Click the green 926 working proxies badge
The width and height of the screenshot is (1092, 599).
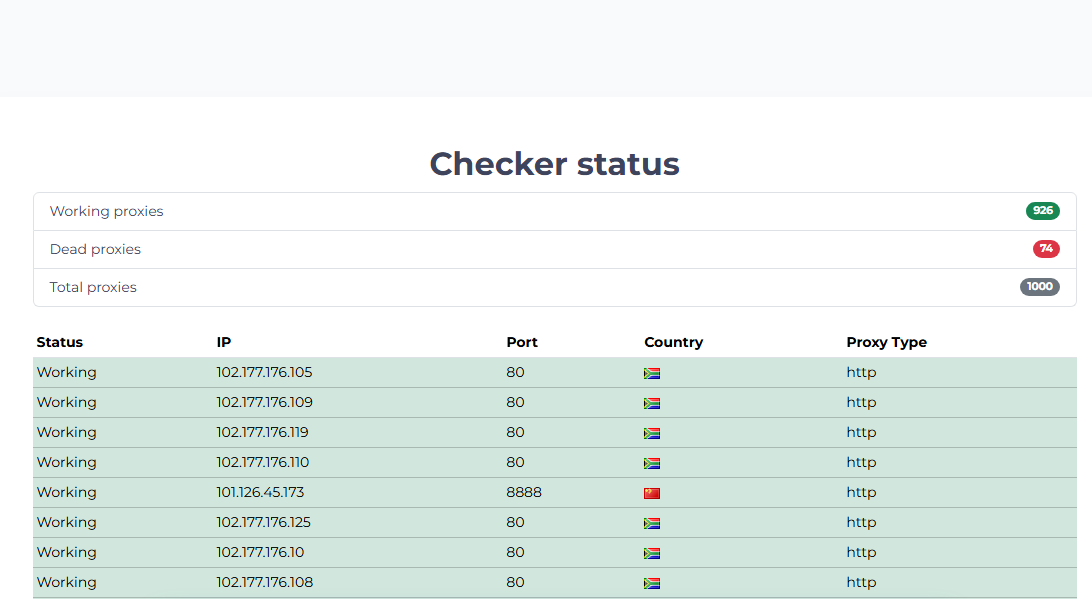coord(1042,211)
